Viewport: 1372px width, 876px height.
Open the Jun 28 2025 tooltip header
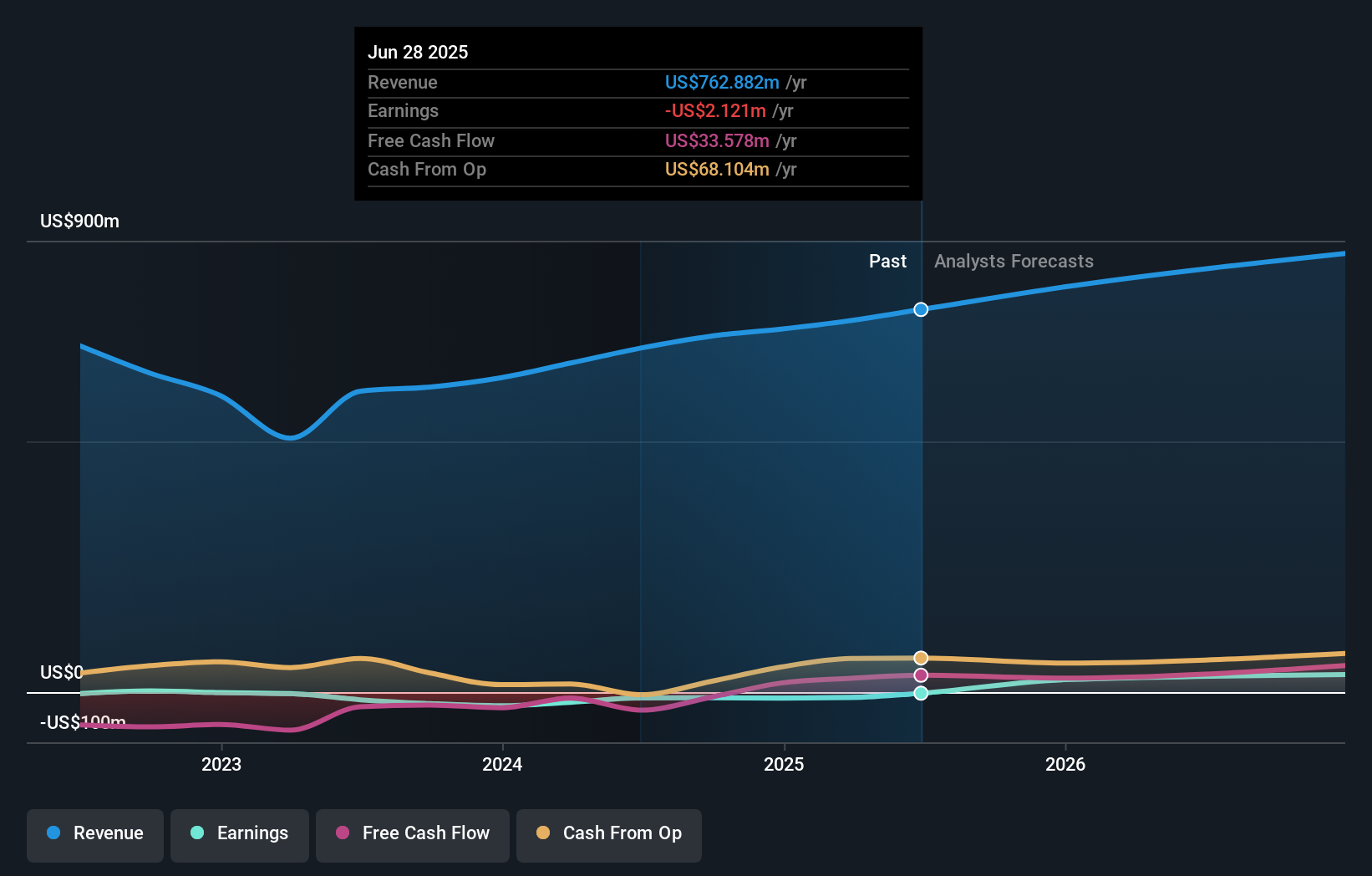tap(419, 52)
